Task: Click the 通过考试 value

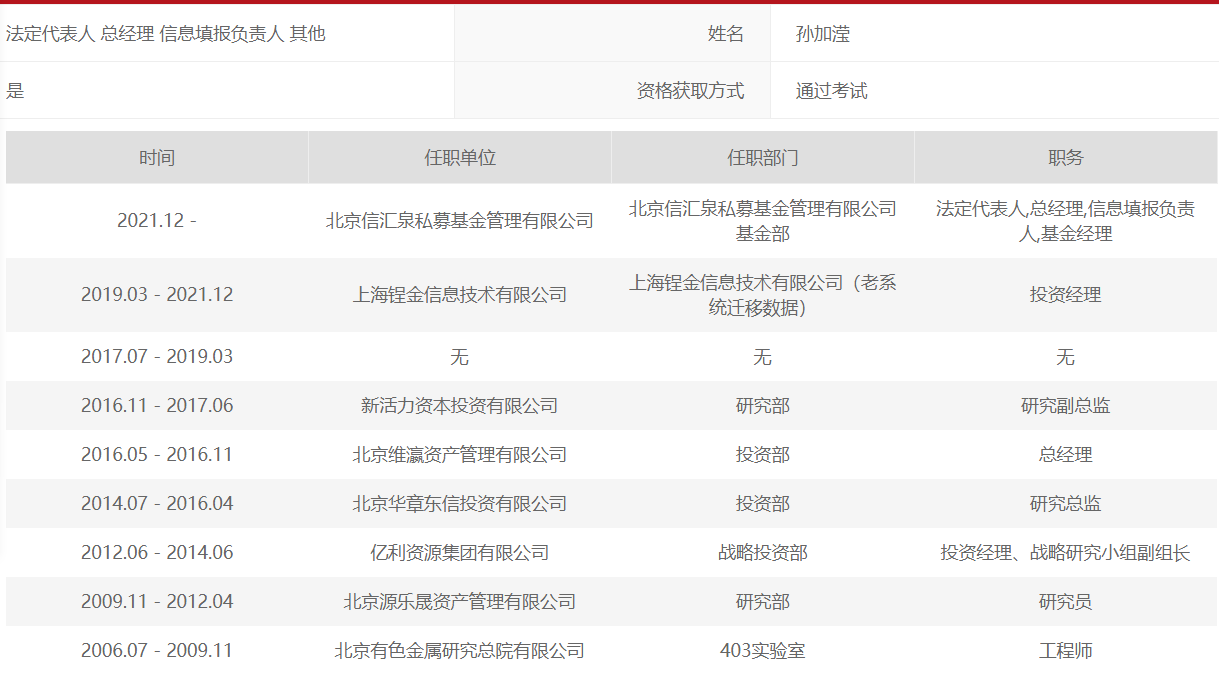Action: point(831,91)
